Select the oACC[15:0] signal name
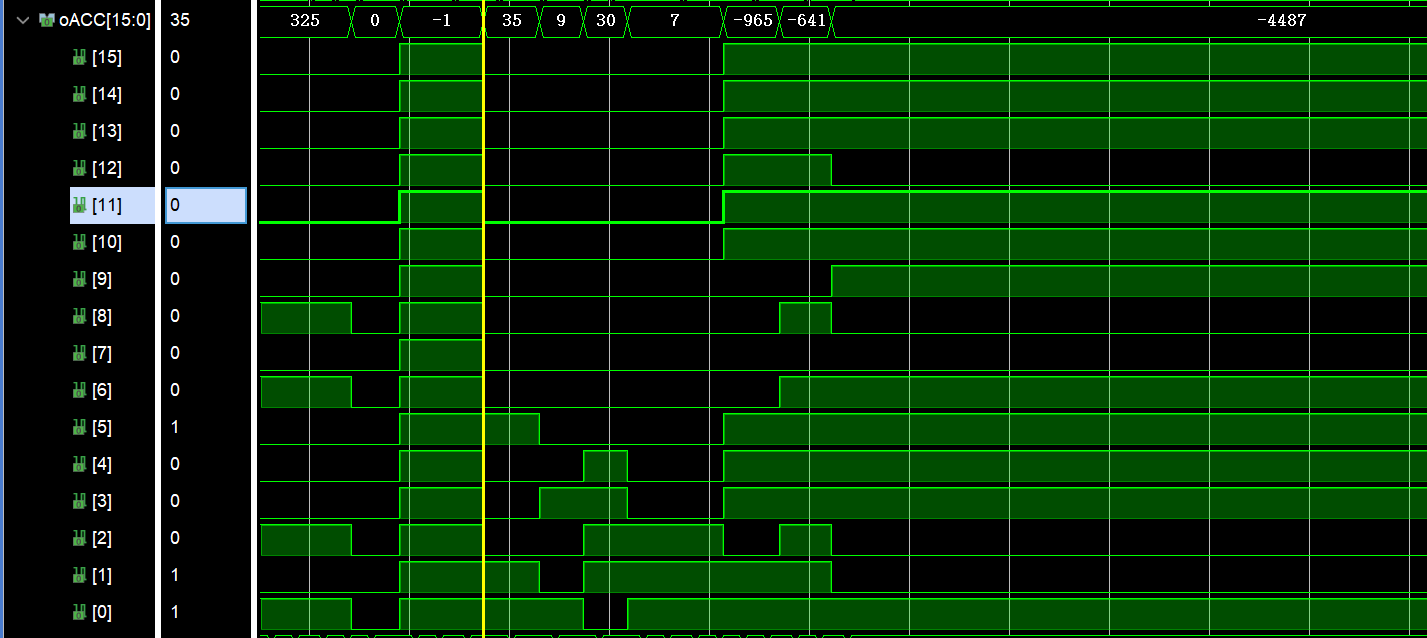 point(104,20)
